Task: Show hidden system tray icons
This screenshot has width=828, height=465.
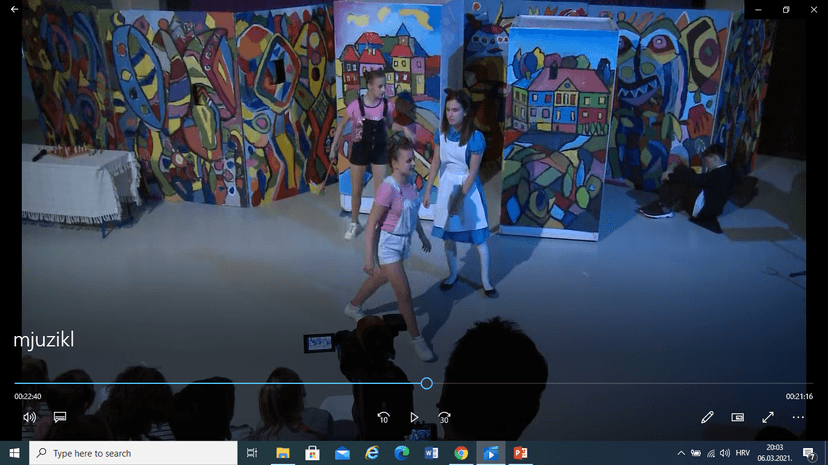Action: coord(680,453)
